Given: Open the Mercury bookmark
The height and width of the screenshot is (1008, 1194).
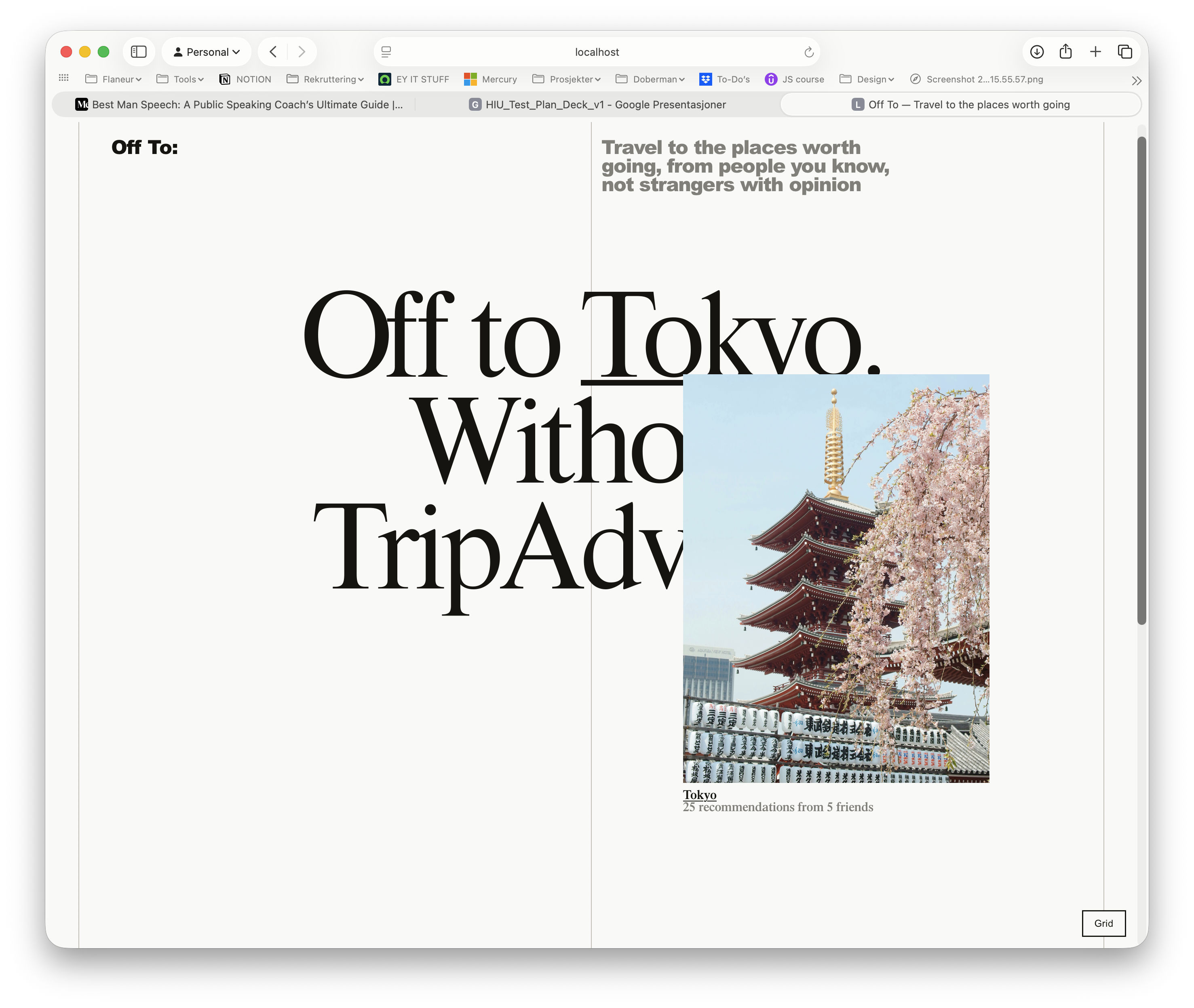Looking at the screenshot, I should tap(490, 80).
